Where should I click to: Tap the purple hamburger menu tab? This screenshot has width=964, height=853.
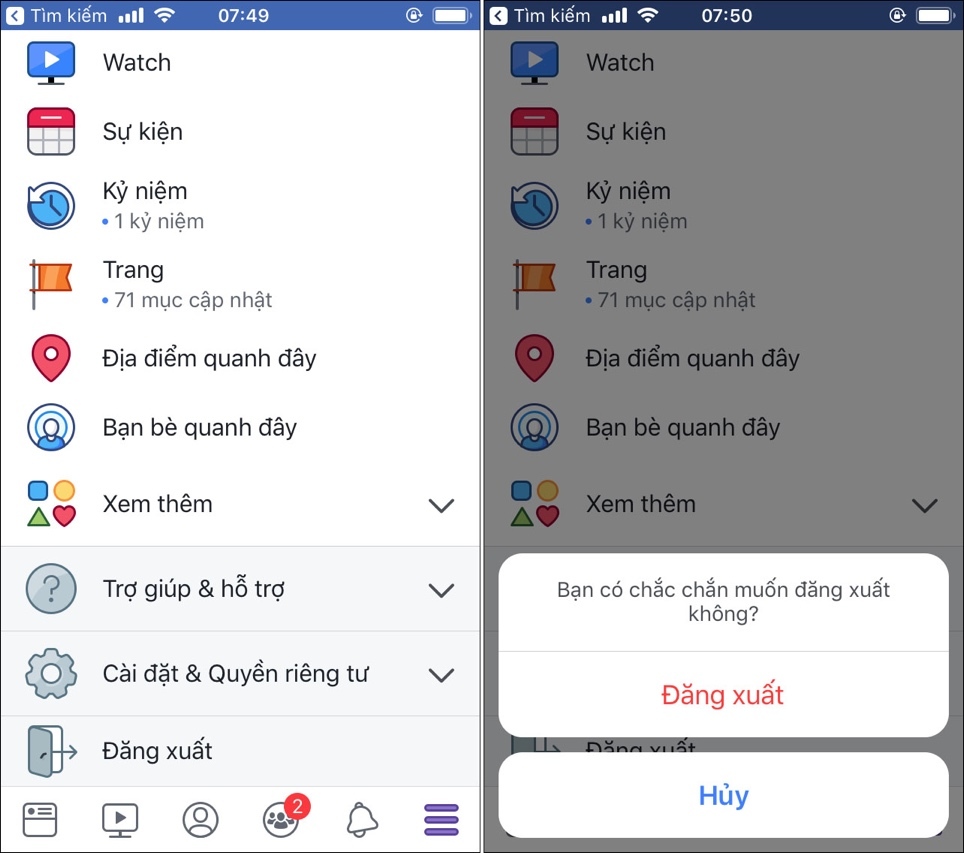441,820
